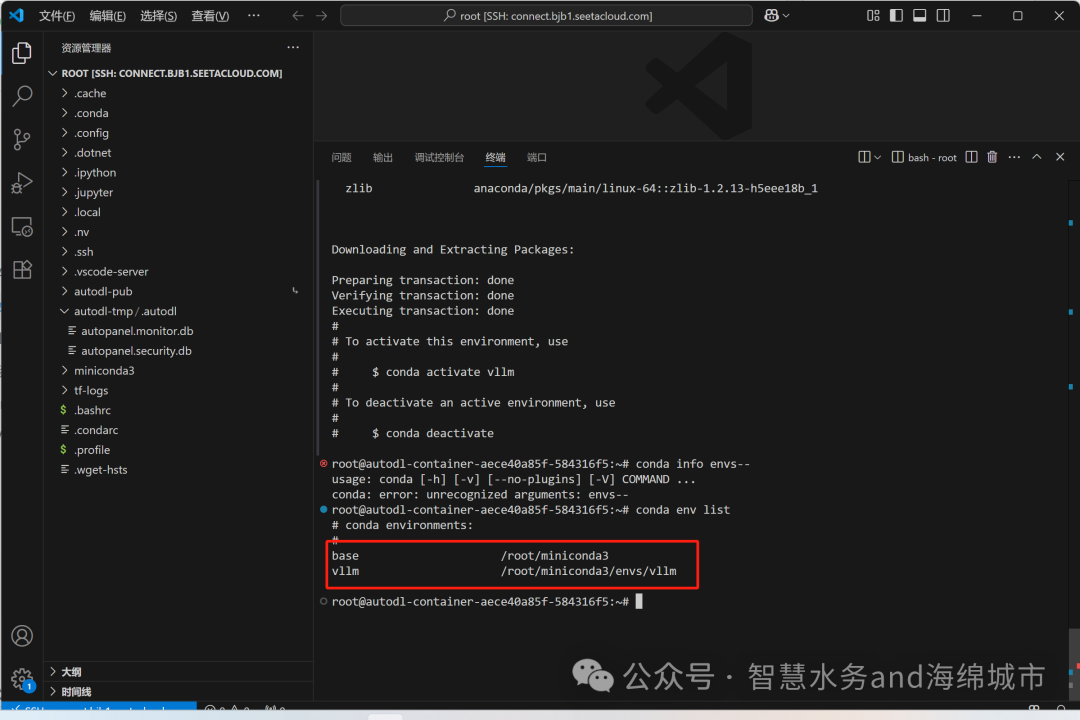
Task: Select the Search icon in activity bar
Action: point(22,95)
